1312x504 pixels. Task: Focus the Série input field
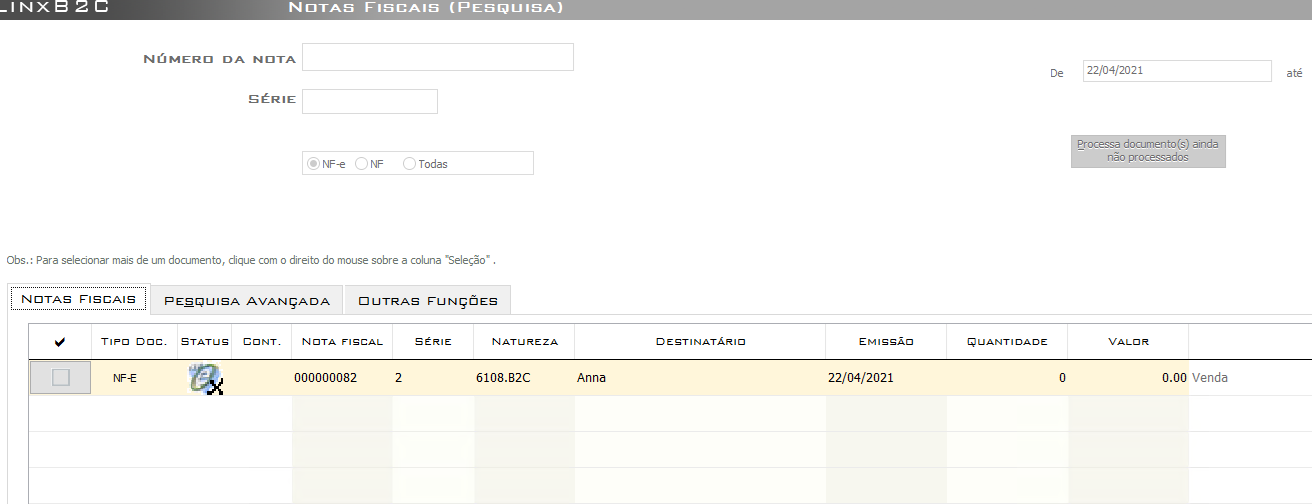click(x=370, y=101)
